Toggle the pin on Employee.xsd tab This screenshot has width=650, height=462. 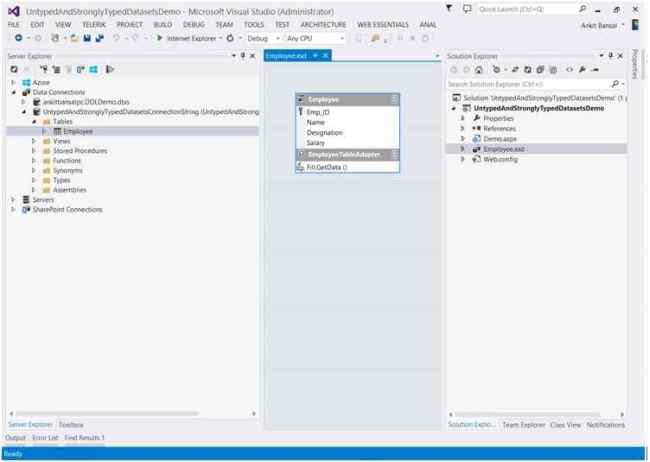315,56
